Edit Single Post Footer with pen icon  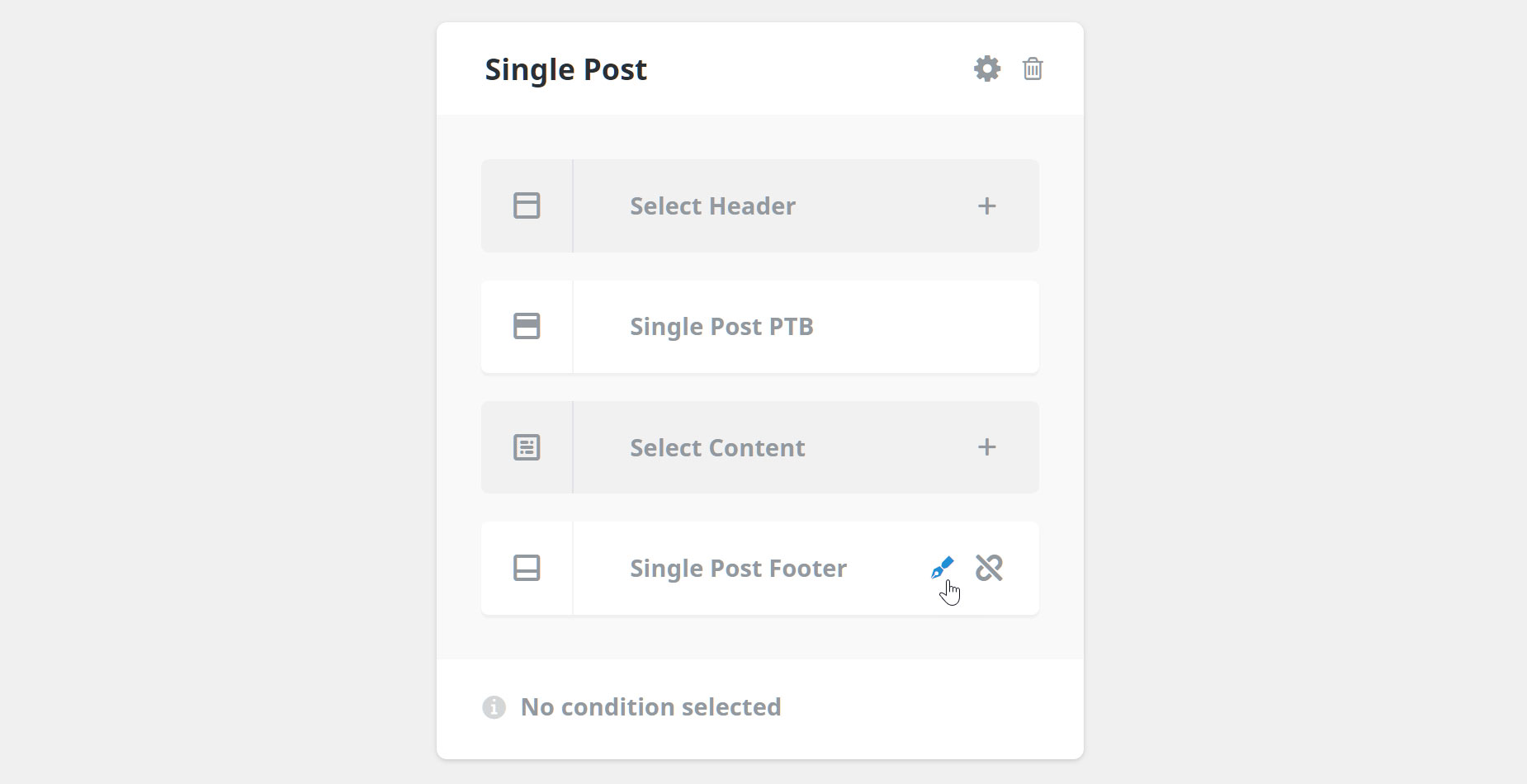[942, 568]
